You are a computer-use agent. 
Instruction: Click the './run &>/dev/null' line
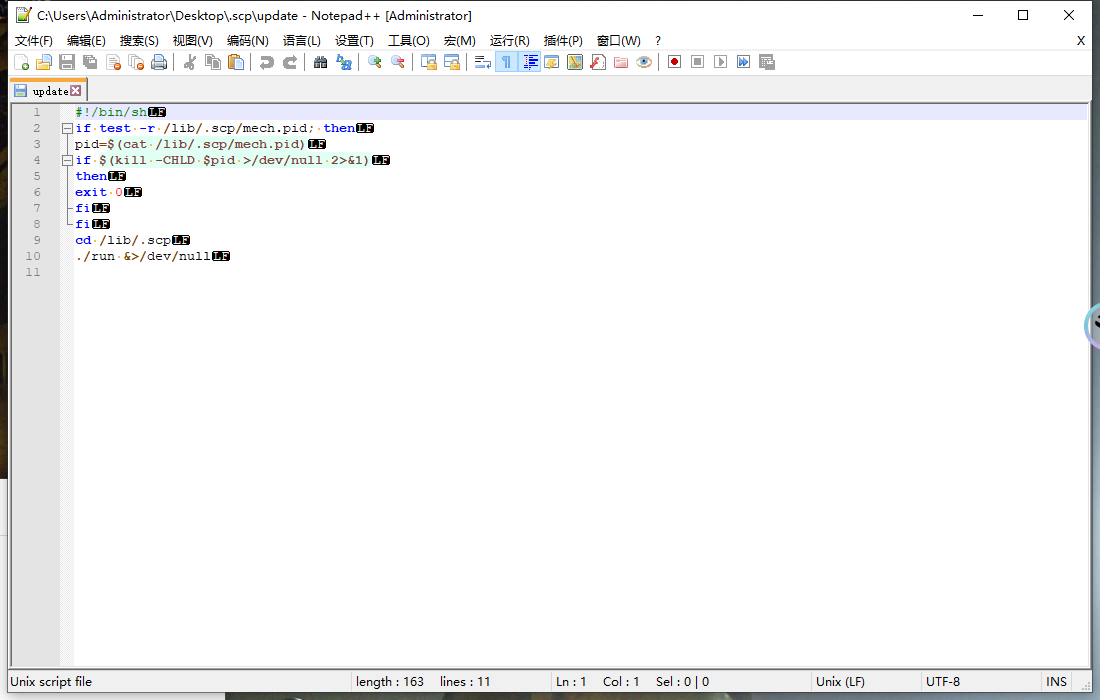pyautogui.click(x=143, y=257)
